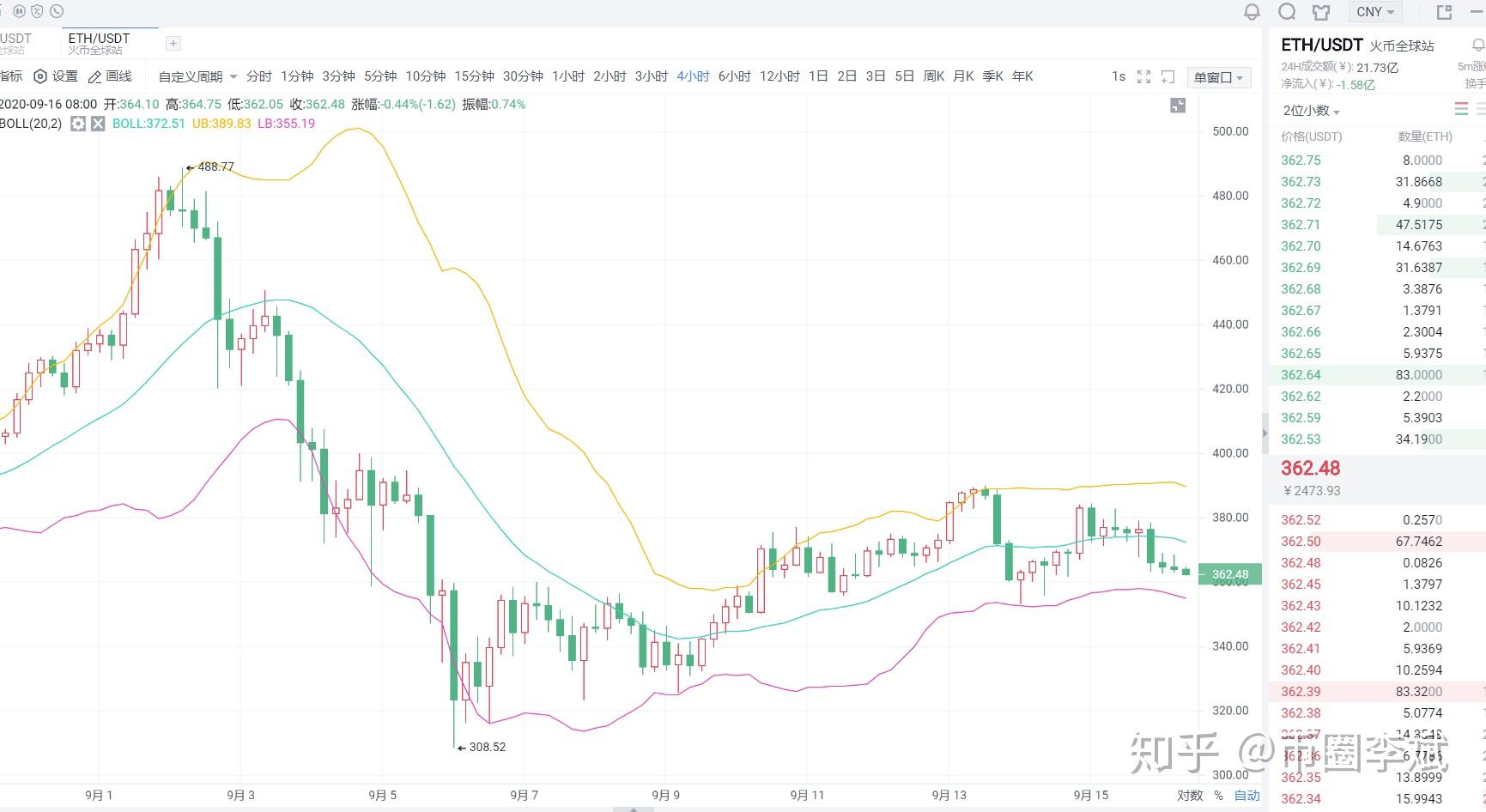Toggle the red-green order book layout icon
Screen dimensions: 1486x812
point(1460,110)
